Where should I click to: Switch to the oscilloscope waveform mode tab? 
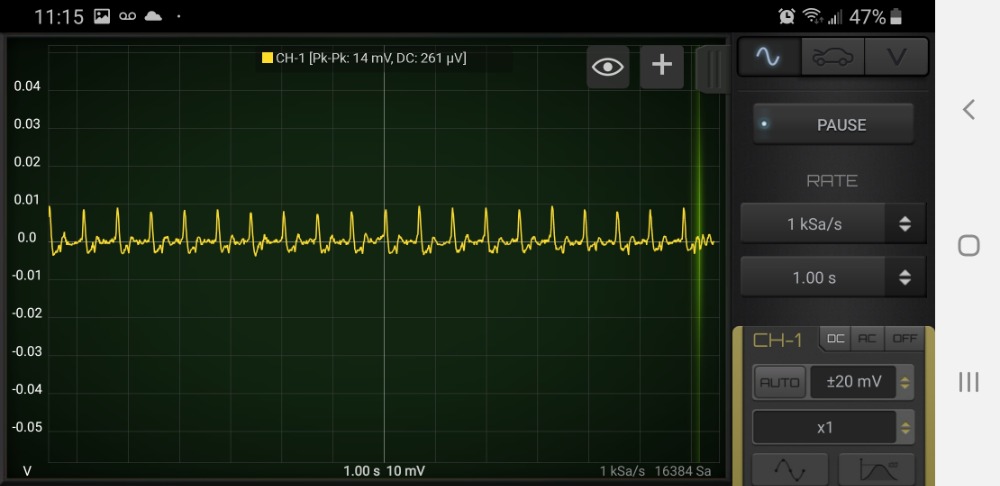coord(768,57)
